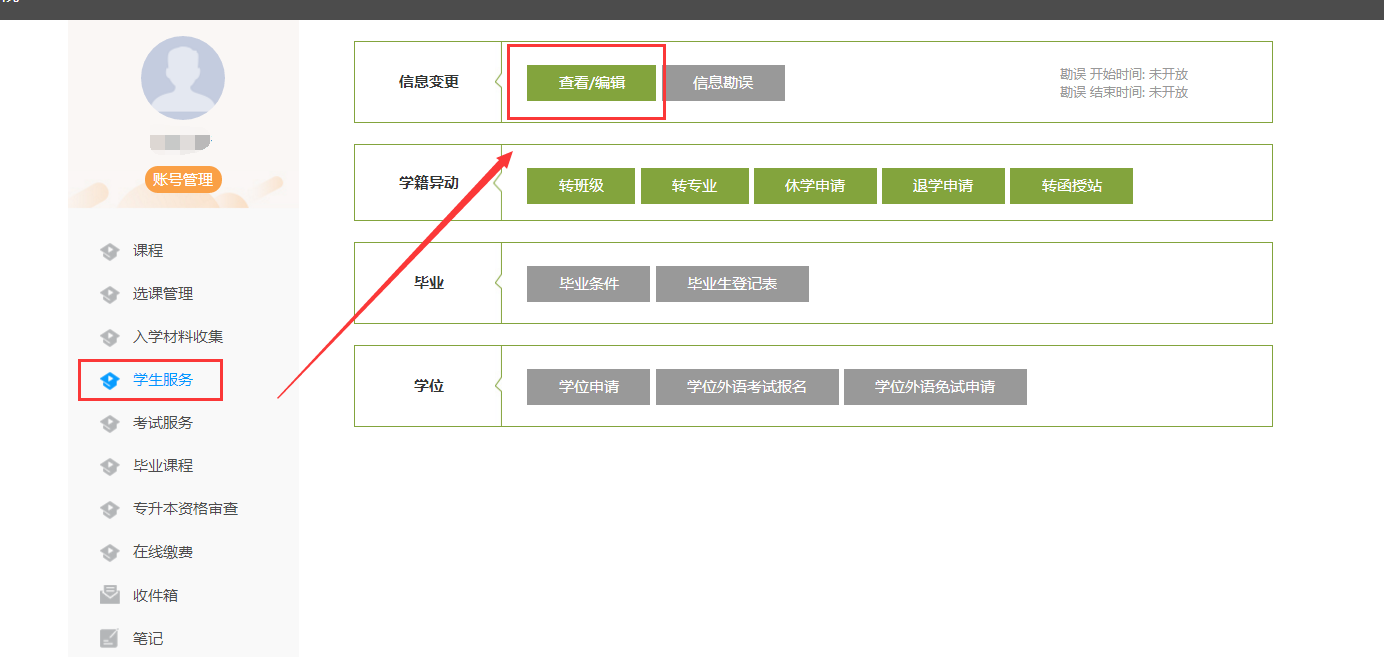Go to 在线缴费 in the sidebar

[x=163, y=552]
